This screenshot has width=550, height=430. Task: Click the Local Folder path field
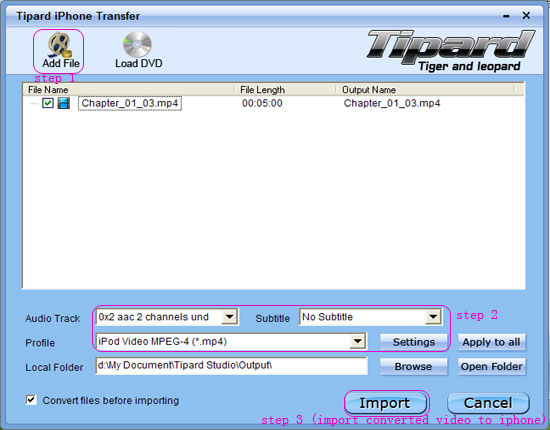click(231, 366)
